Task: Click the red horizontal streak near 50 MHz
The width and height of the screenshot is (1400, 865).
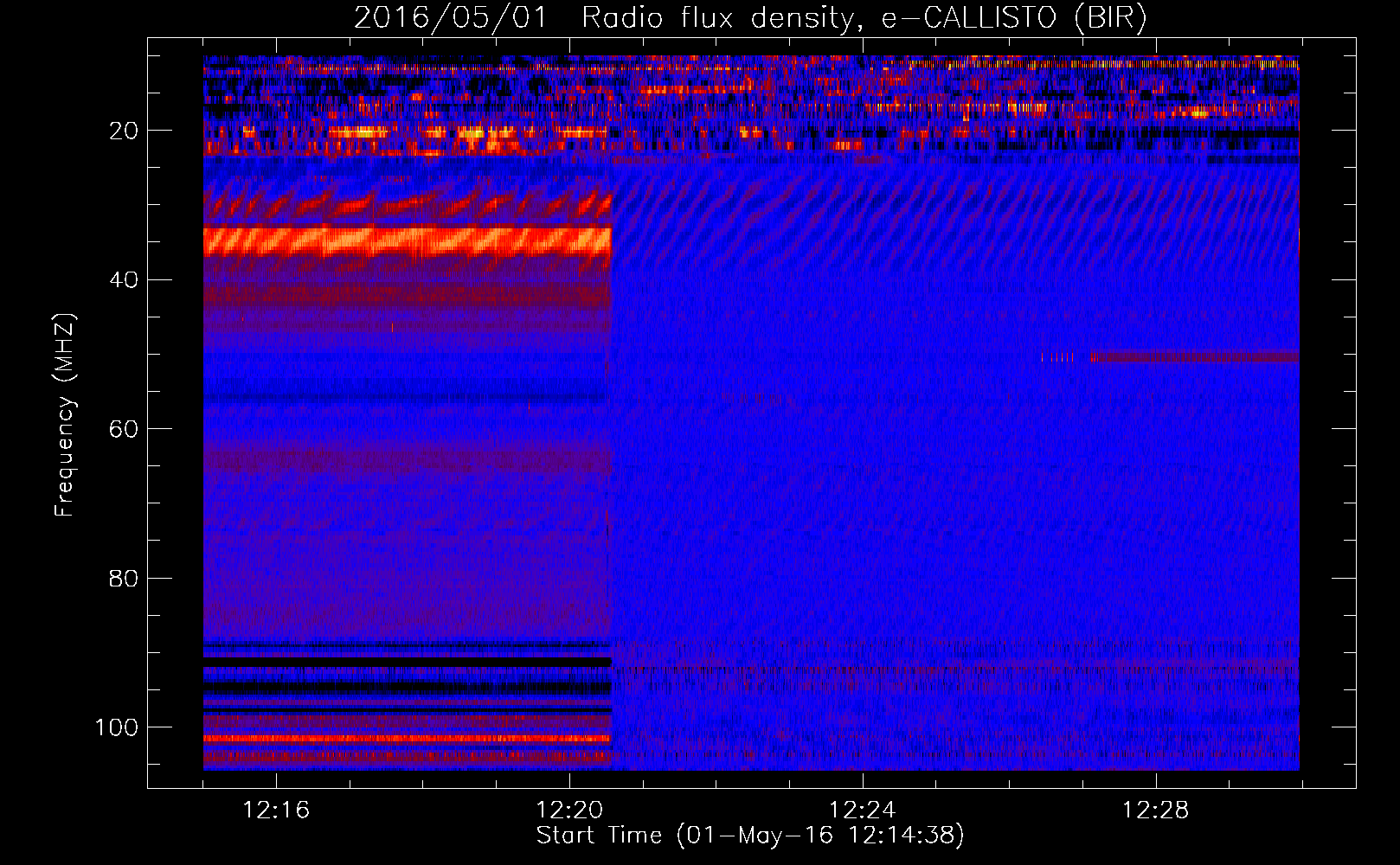Action: coord(1195,357)
